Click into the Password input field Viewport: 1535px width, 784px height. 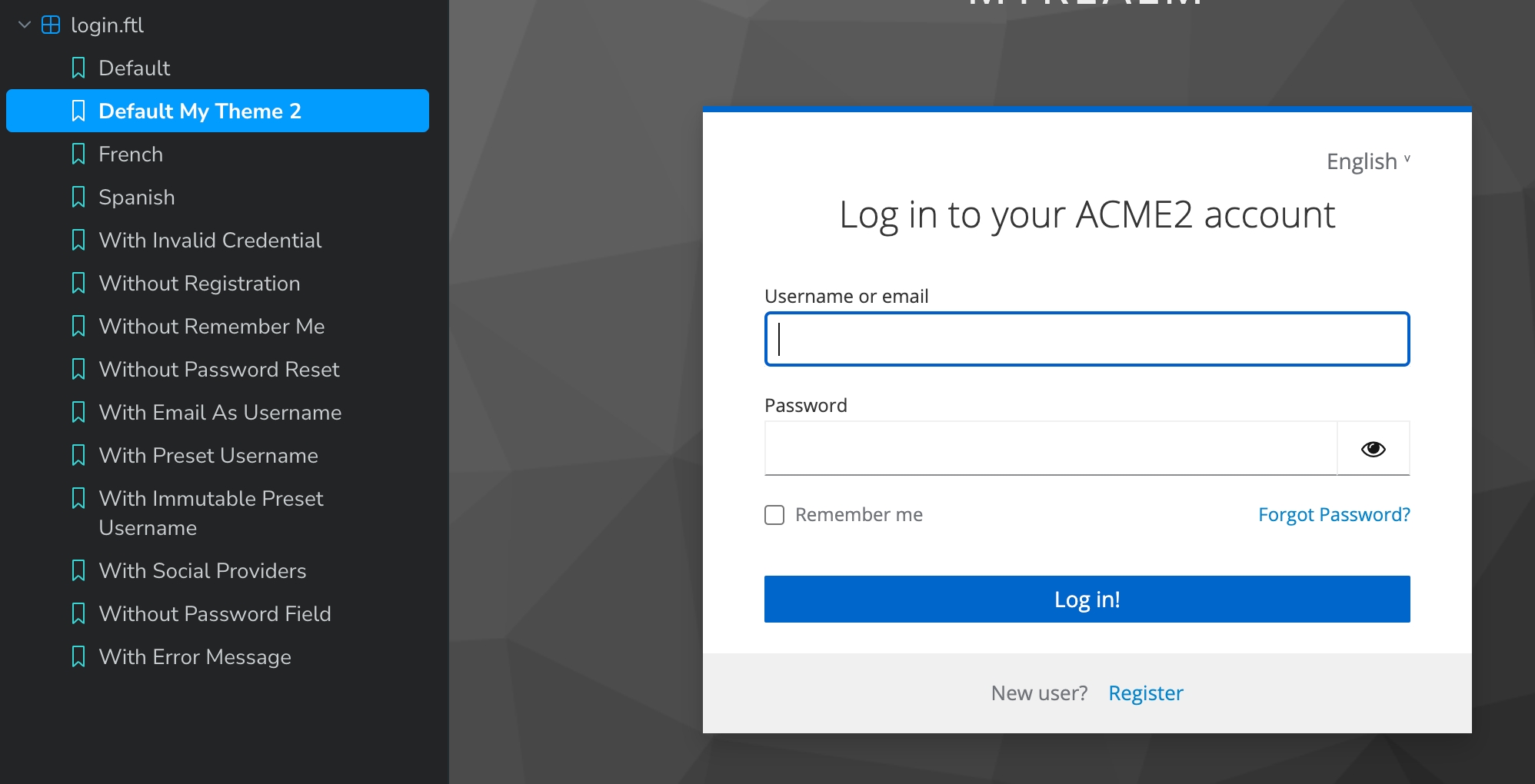[1050, 449]
